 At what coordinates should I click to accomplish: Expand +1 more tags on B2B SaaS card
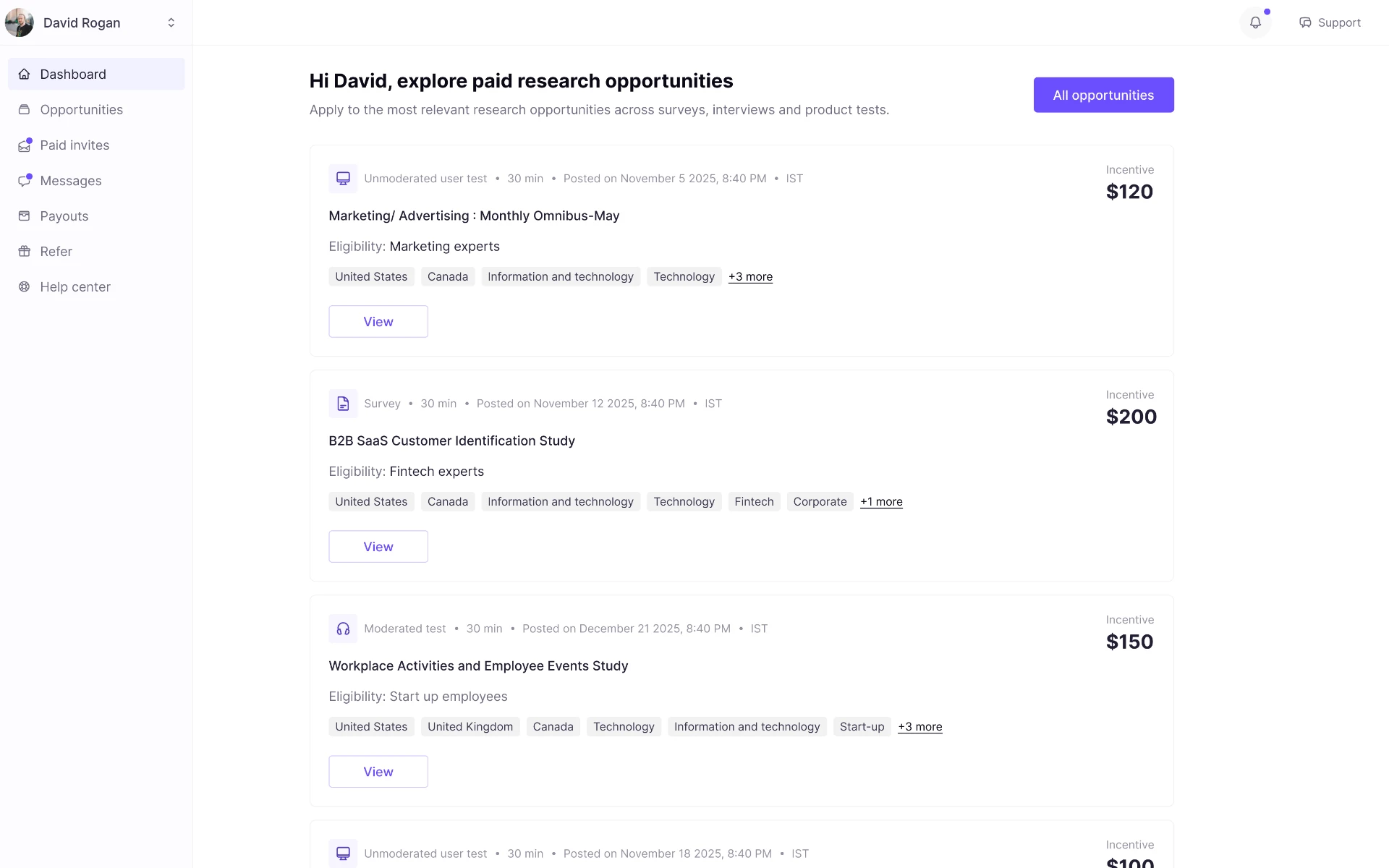tap(881, 501)
